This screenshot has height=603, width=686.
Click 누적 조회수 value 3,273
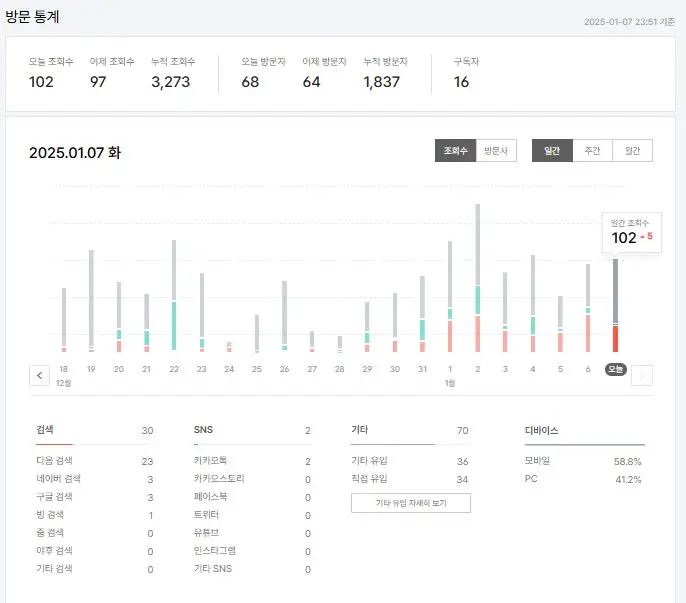click(x=171, y=82)
